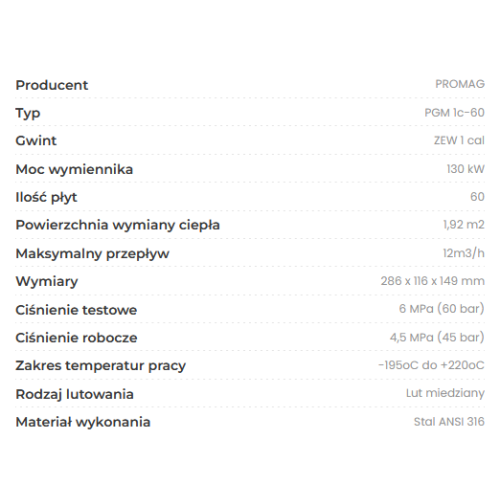Click the Moc wymiennika label
The height and width of the screenshot is (500, 500).
[74, 169]
